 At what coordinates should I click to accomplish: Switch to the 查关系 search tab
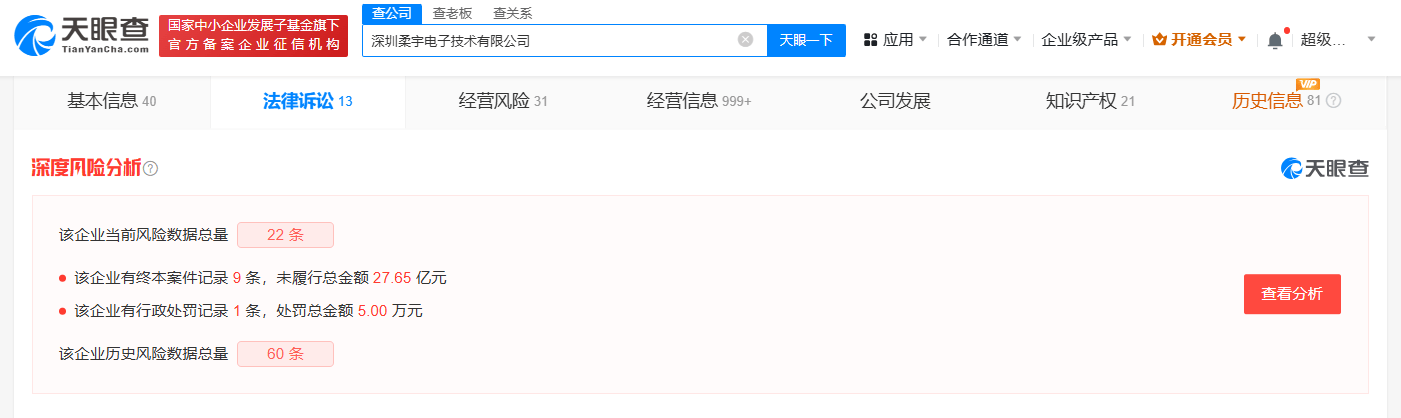[512, 13]
